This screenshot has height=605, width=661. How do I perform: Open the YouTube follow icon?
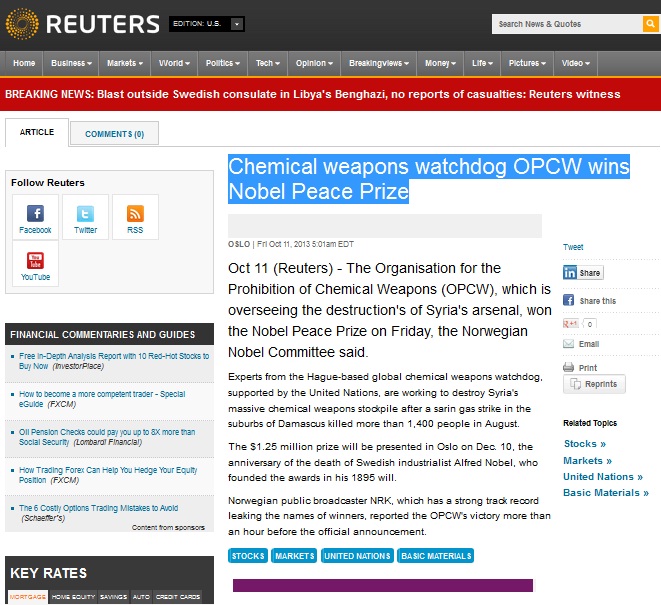tap(35, 261)
